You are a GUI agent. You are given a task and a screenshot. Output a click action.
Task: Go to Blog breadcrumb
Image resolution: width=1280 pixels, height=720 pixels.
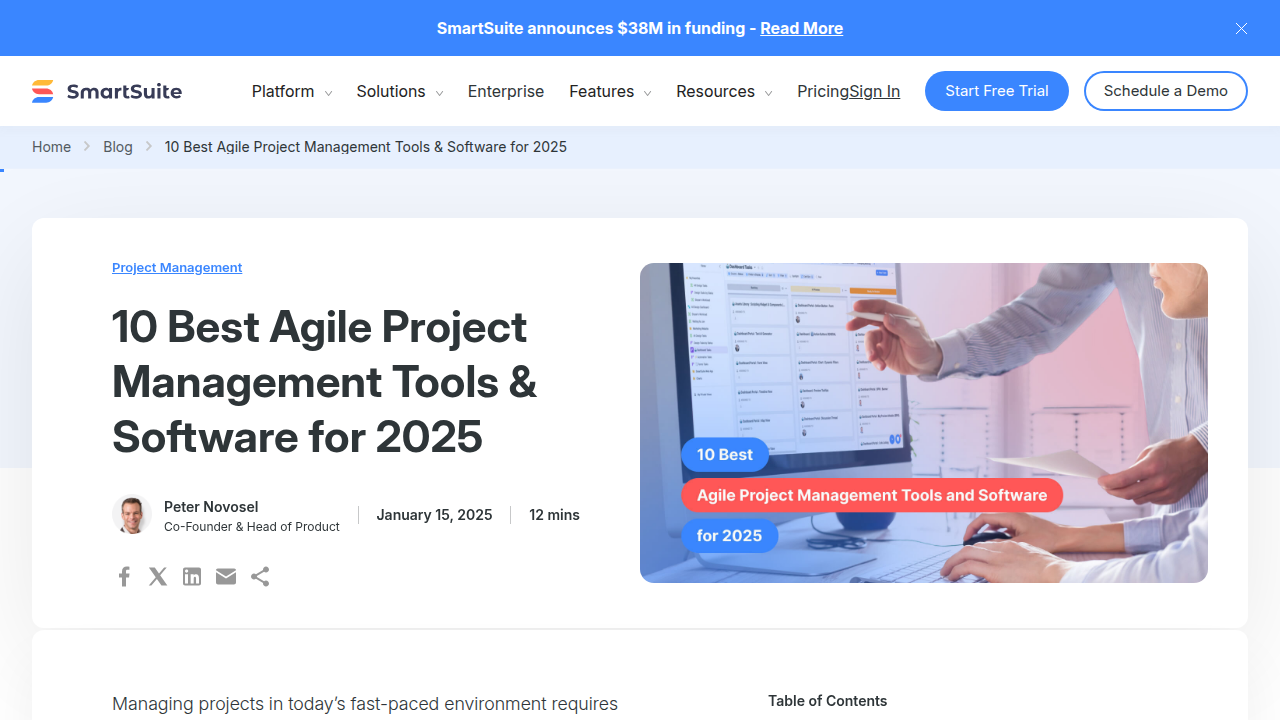pos(118,147)
